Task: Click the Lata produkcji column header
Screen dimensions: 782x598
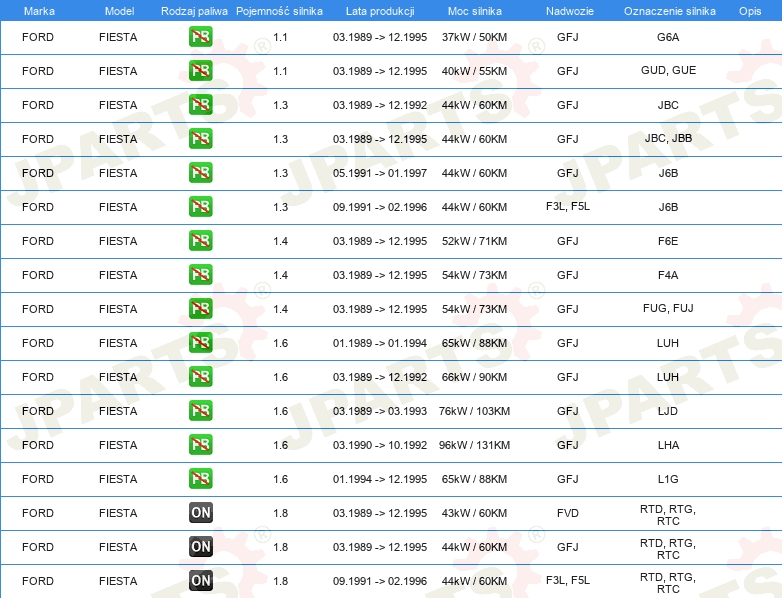Action: pos(380,11)
